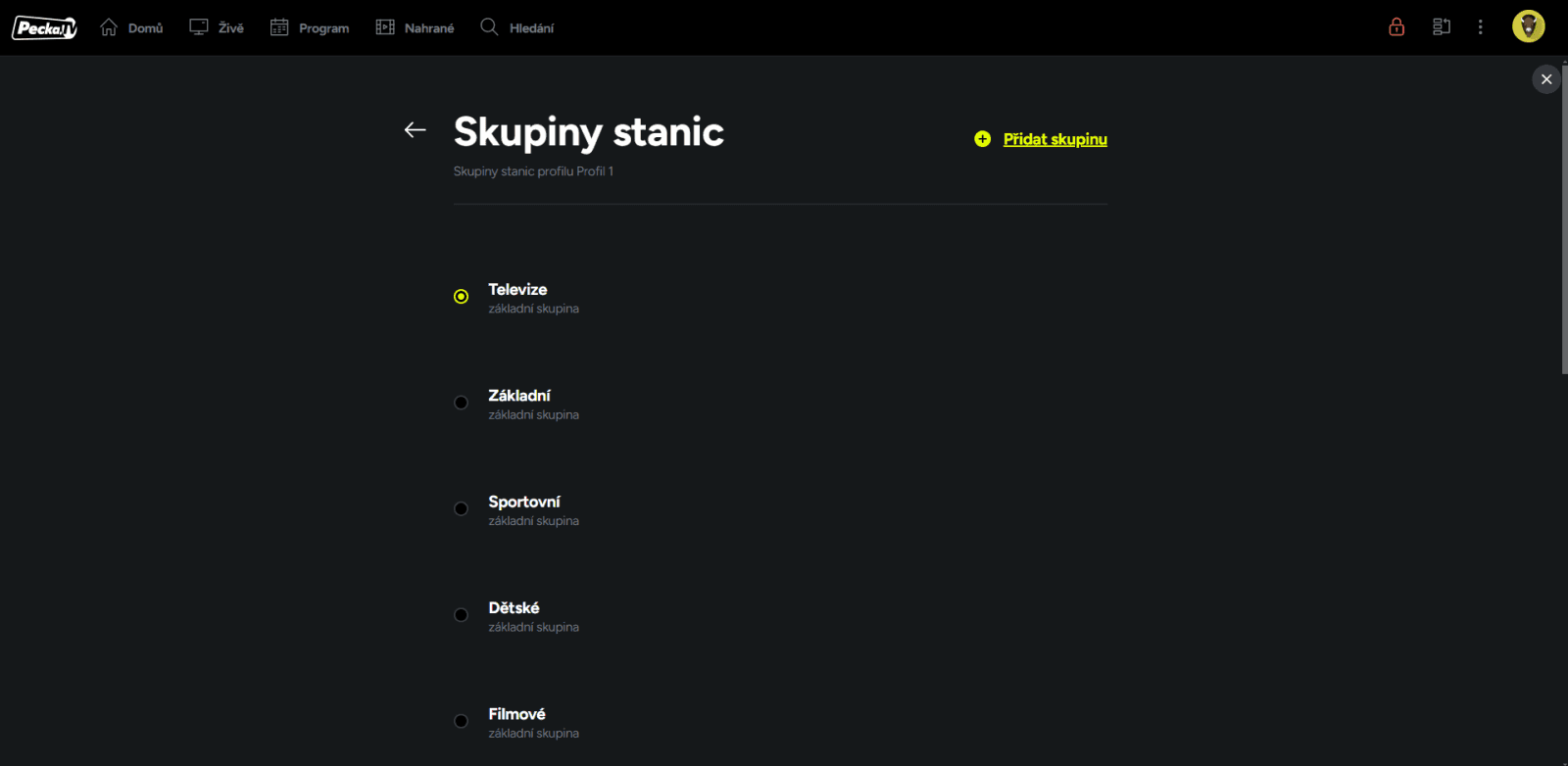This screenshot has height=766, width=1568.
Task: Click the Program calendar icon
Action: coord(279,27)
